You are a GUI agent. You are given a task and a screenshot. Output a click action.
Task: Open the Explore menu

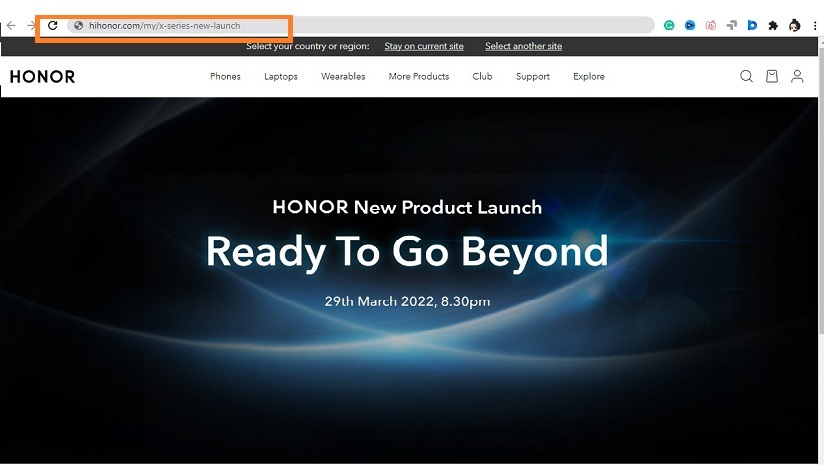tap(589, 76)
